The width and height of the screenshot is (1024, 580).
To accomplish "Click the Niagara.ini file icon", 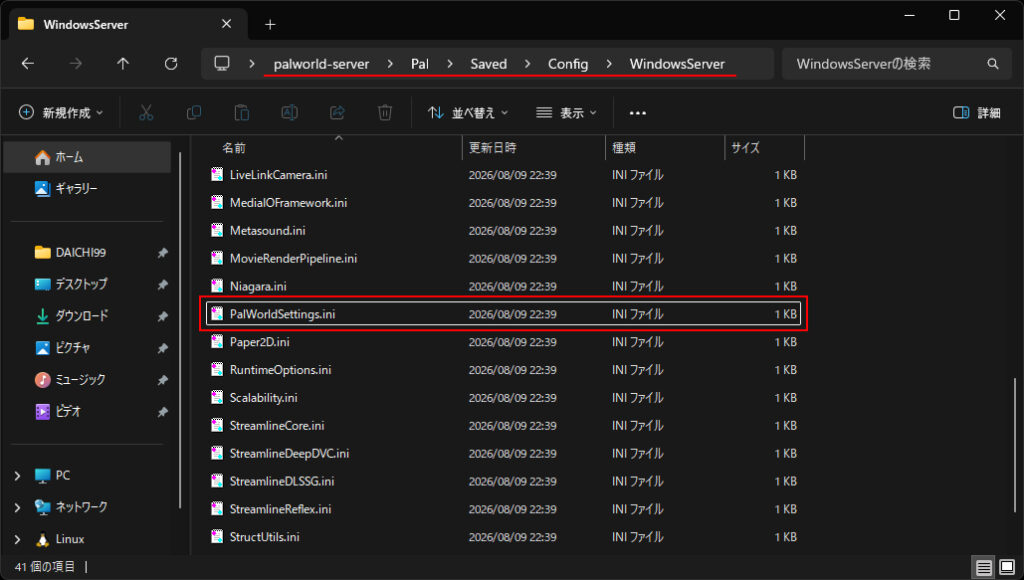I will pos(217,286).
